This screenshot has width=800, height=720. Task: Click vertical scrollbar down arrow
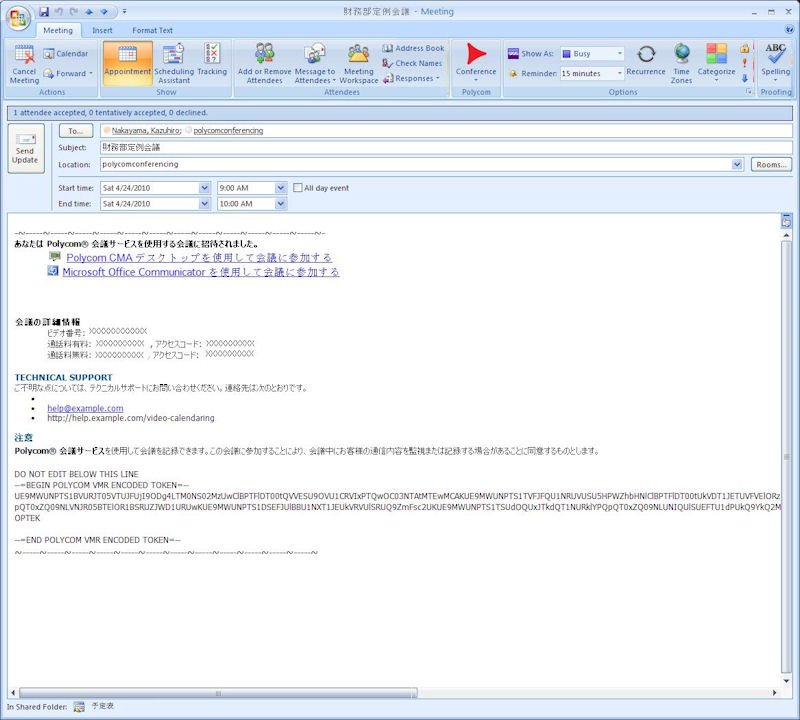[786, 681]
